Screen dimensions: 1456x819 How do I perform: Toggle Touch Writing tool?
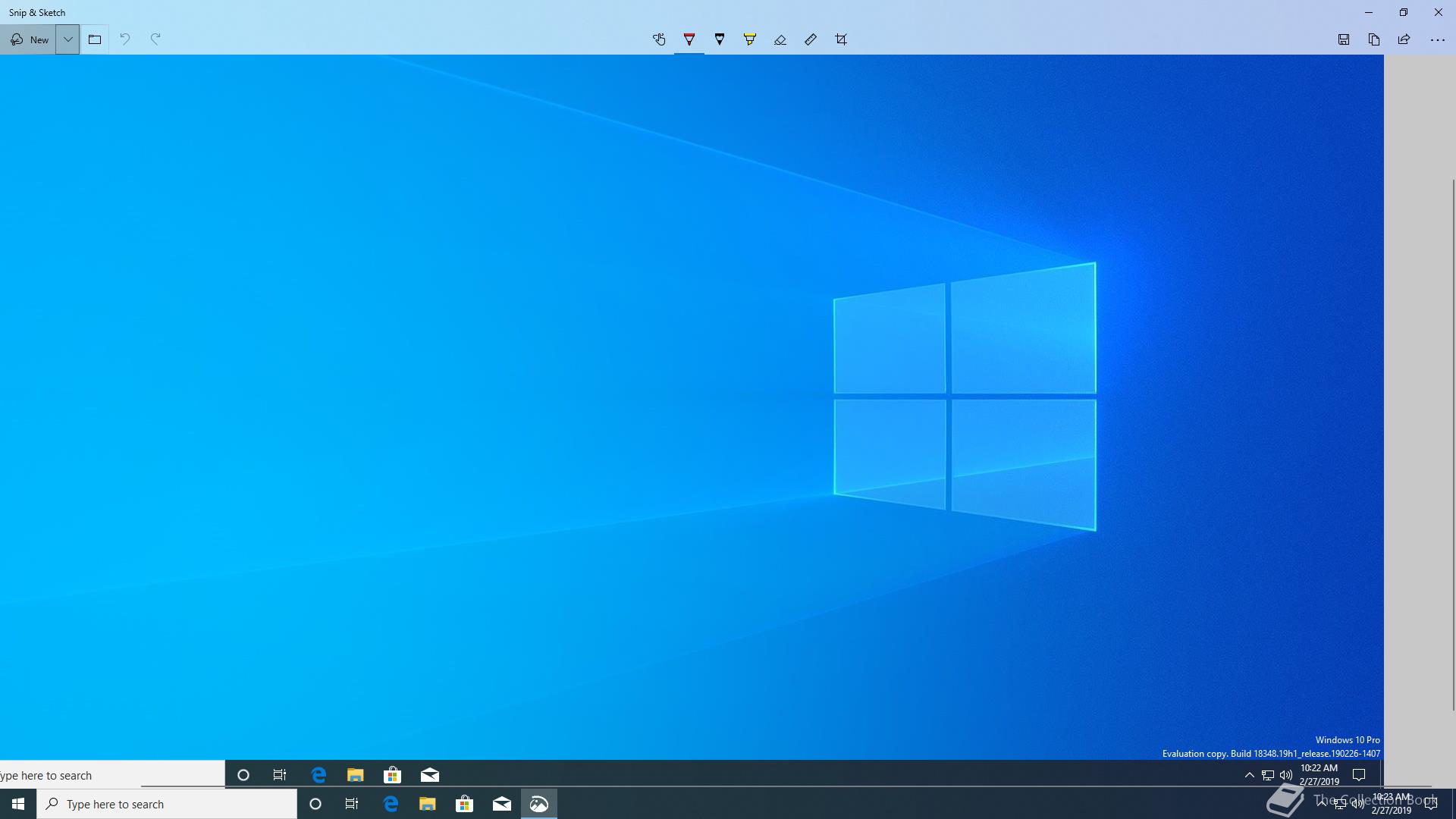pos(659,39)
